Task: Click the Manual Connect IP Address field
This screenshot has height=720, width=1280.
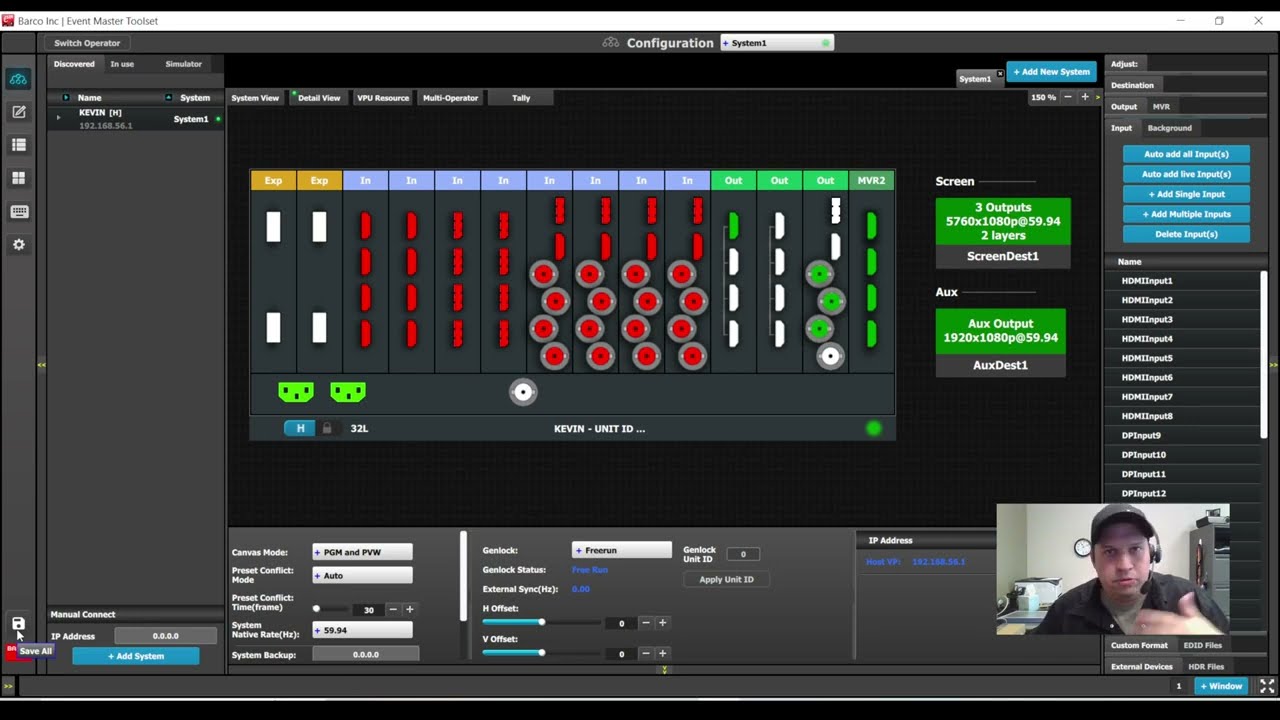Action: coord(165,636)
